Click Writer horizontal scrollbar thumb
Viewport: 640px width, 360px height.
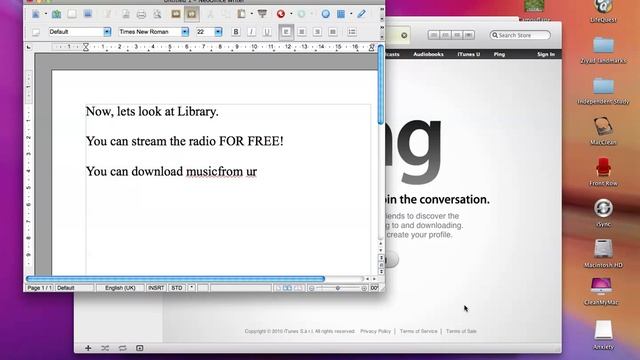[175, 279]
